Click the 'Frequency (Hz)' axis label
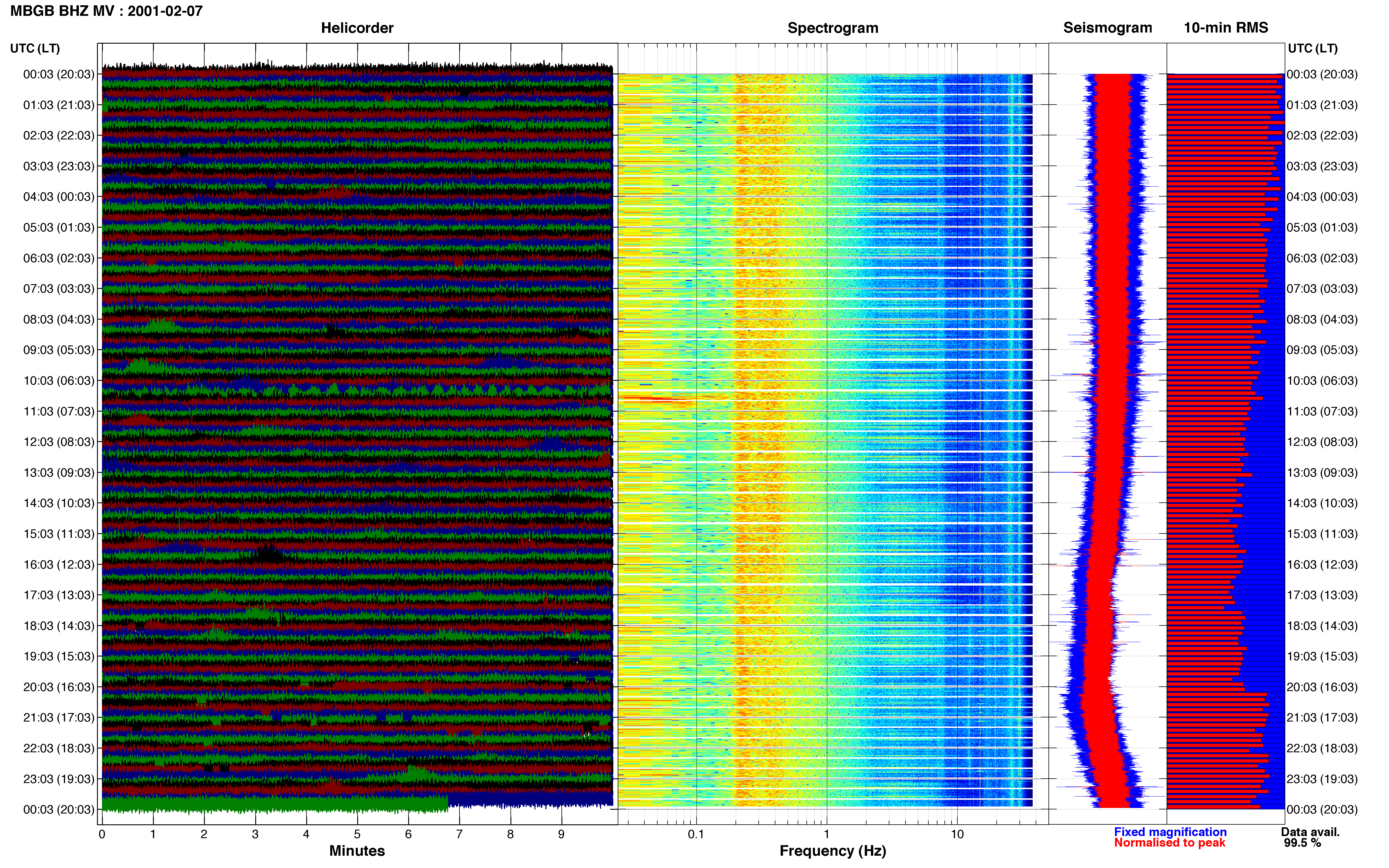1389x868 pixels. pos(833,851)
